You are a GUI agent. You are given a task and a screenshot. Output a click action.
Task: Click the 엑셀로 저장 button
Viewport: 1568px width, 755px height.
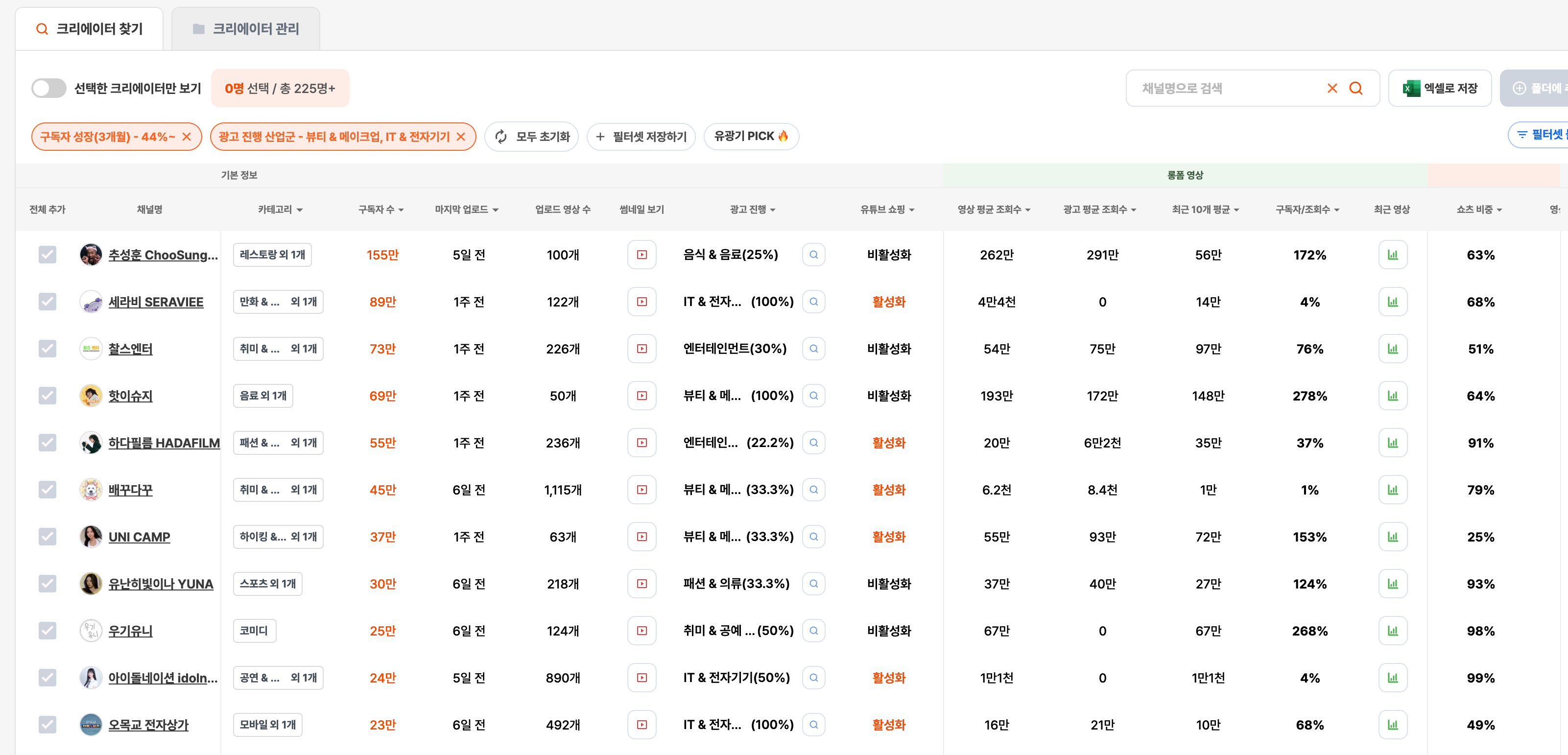[1440, 88]
